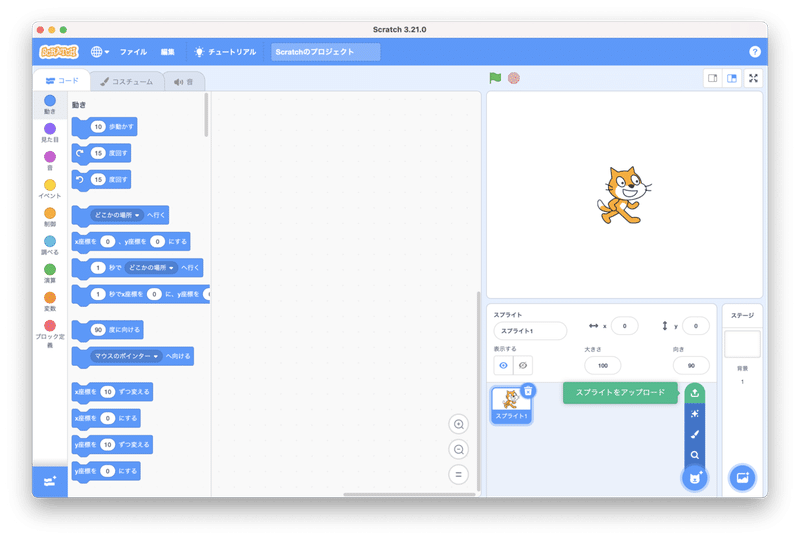Select the 調べる sensing category
Image resolution: width=800 pixels, height=540 pixels.
pos(50,245)
